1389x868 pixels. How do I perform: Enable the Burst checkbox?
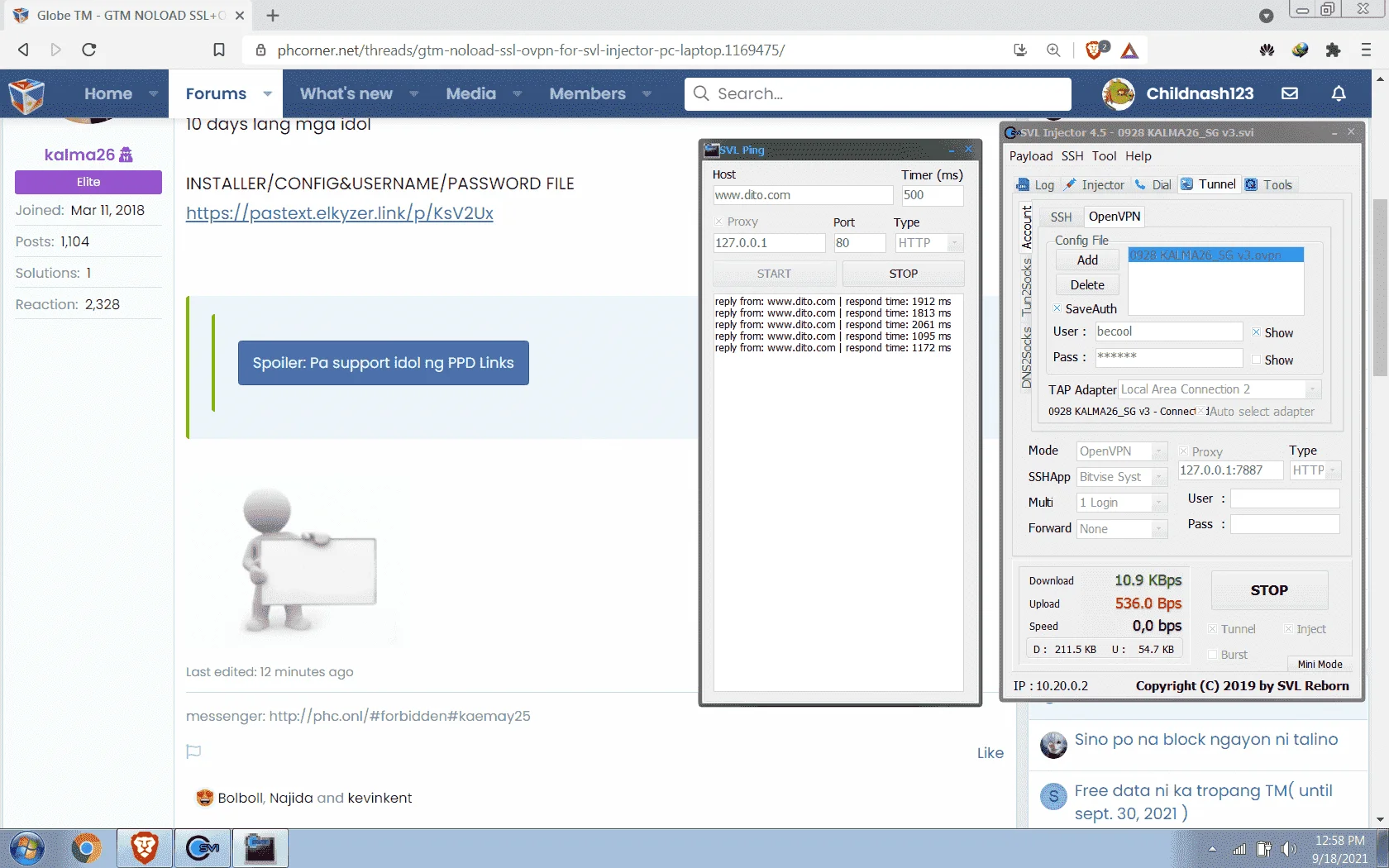coord(1212,655)
